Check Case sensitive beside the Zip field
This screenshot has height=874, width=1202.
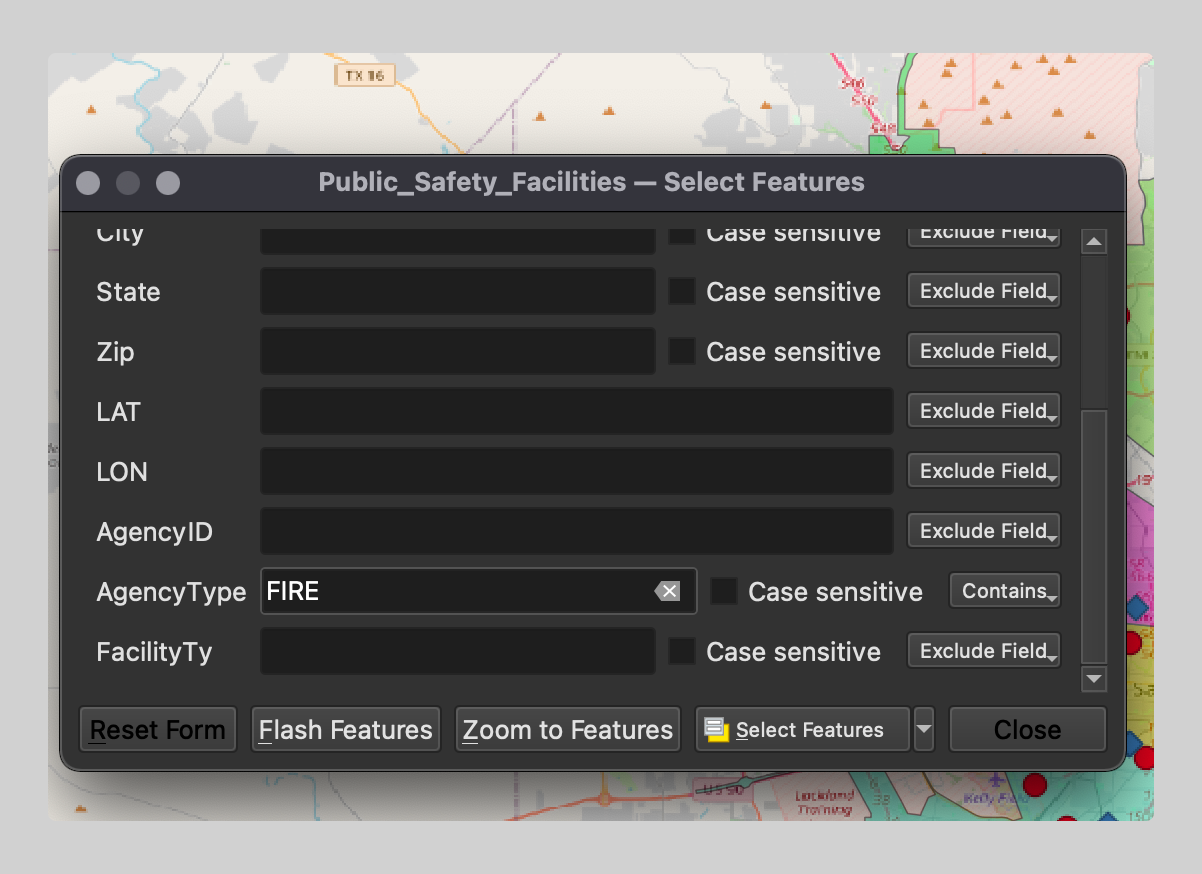click(681, 351)
